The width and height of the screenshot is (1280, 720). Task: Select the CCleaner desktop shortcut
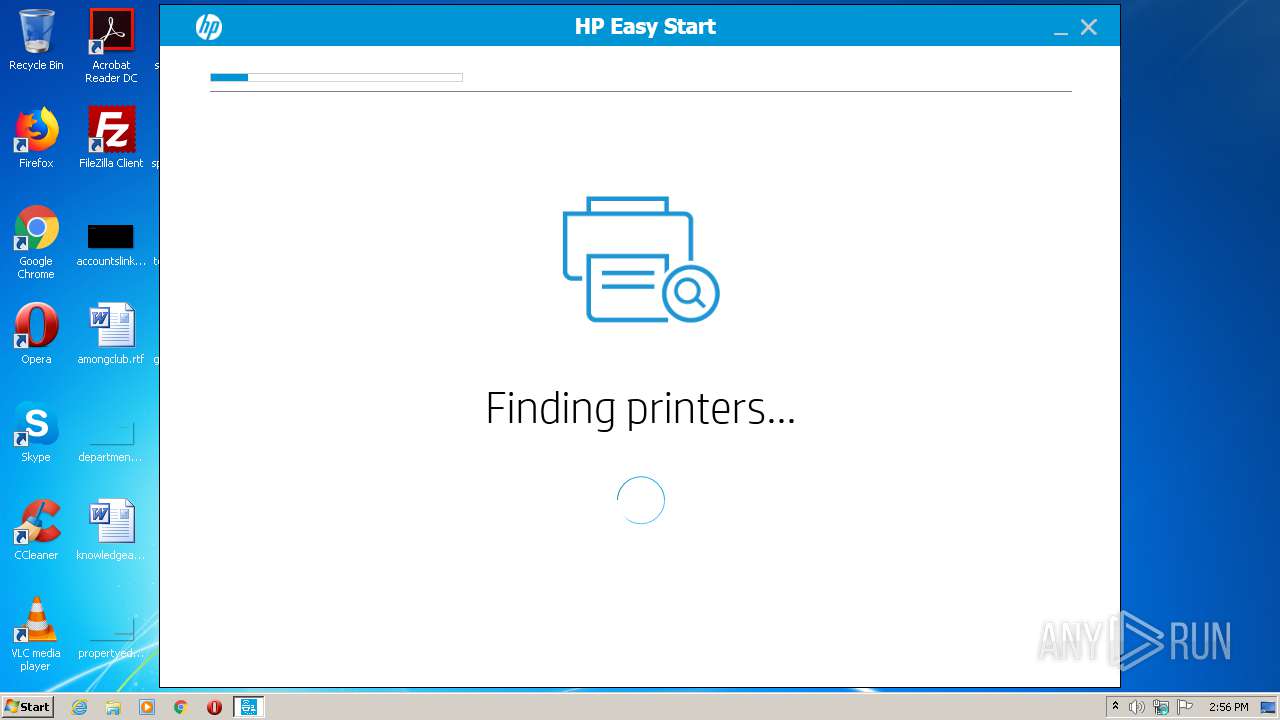pos(36,530)
